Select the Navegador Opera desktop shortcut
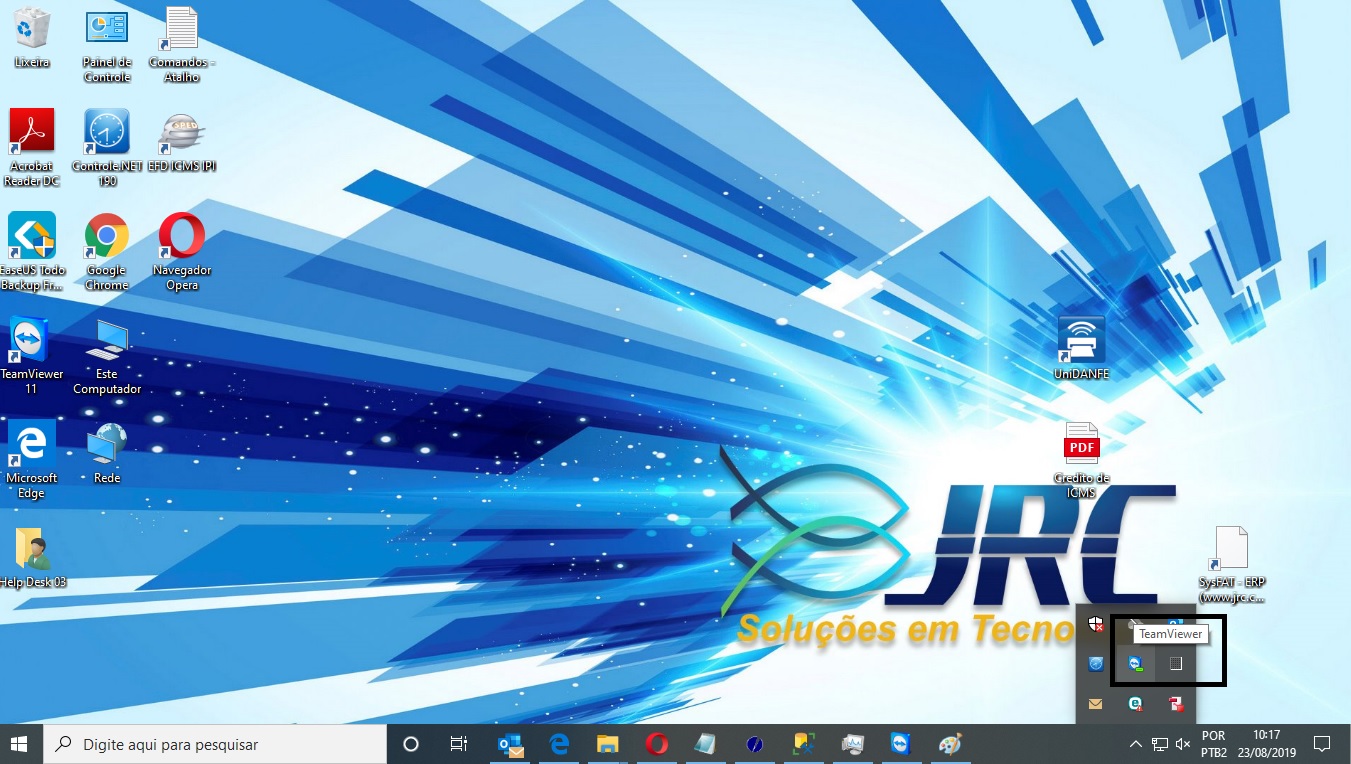1351x764 pixels. click(182, 252)
